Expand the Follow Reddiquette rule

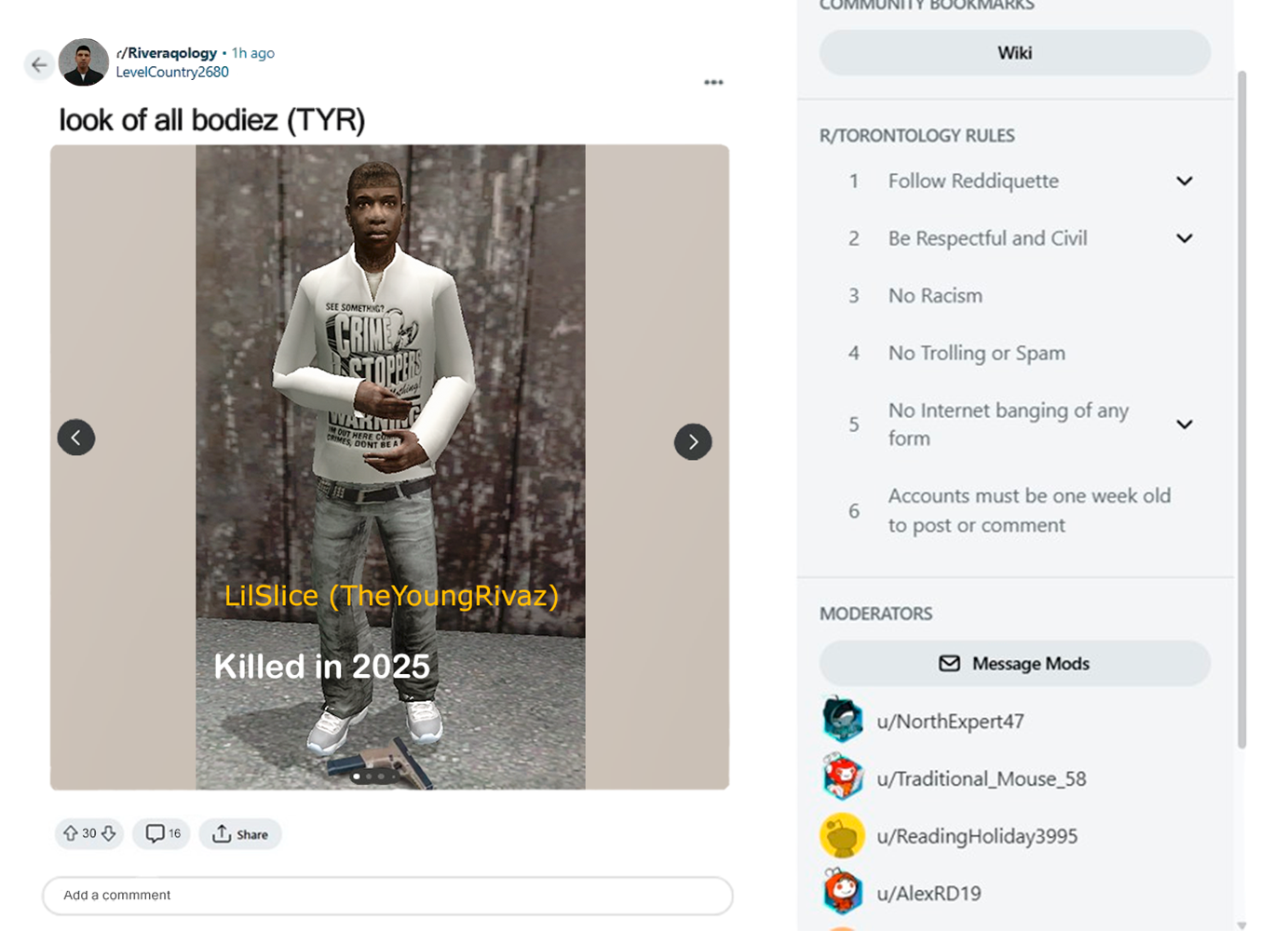pyautogui.click(x=1184, y=181)
